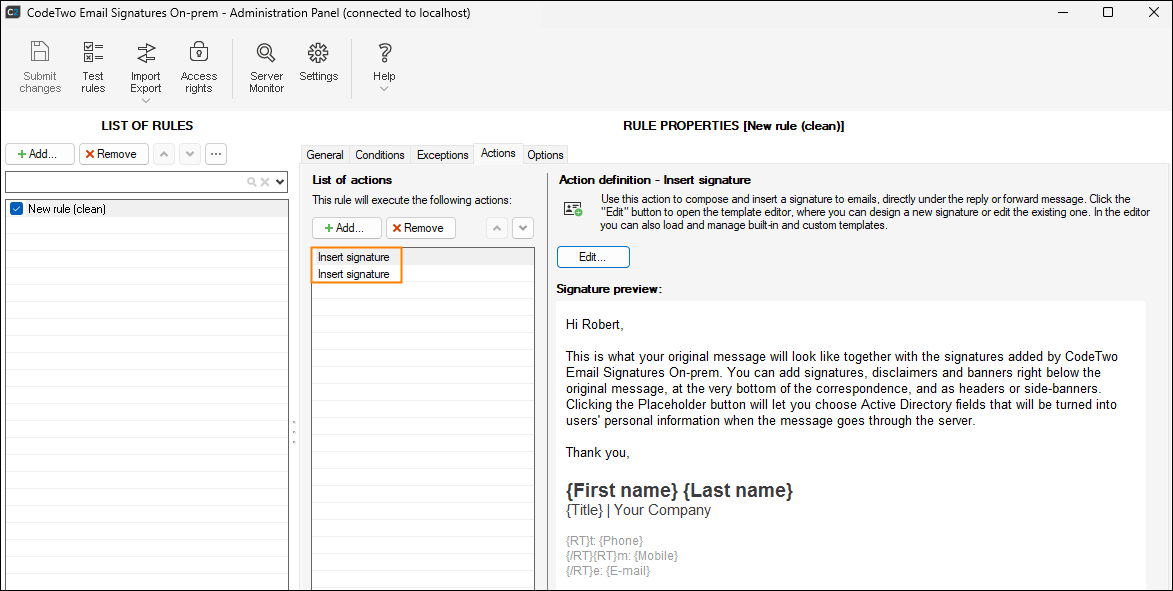
Task: Switch to the Conditions tab
Action: pos(380,155)
